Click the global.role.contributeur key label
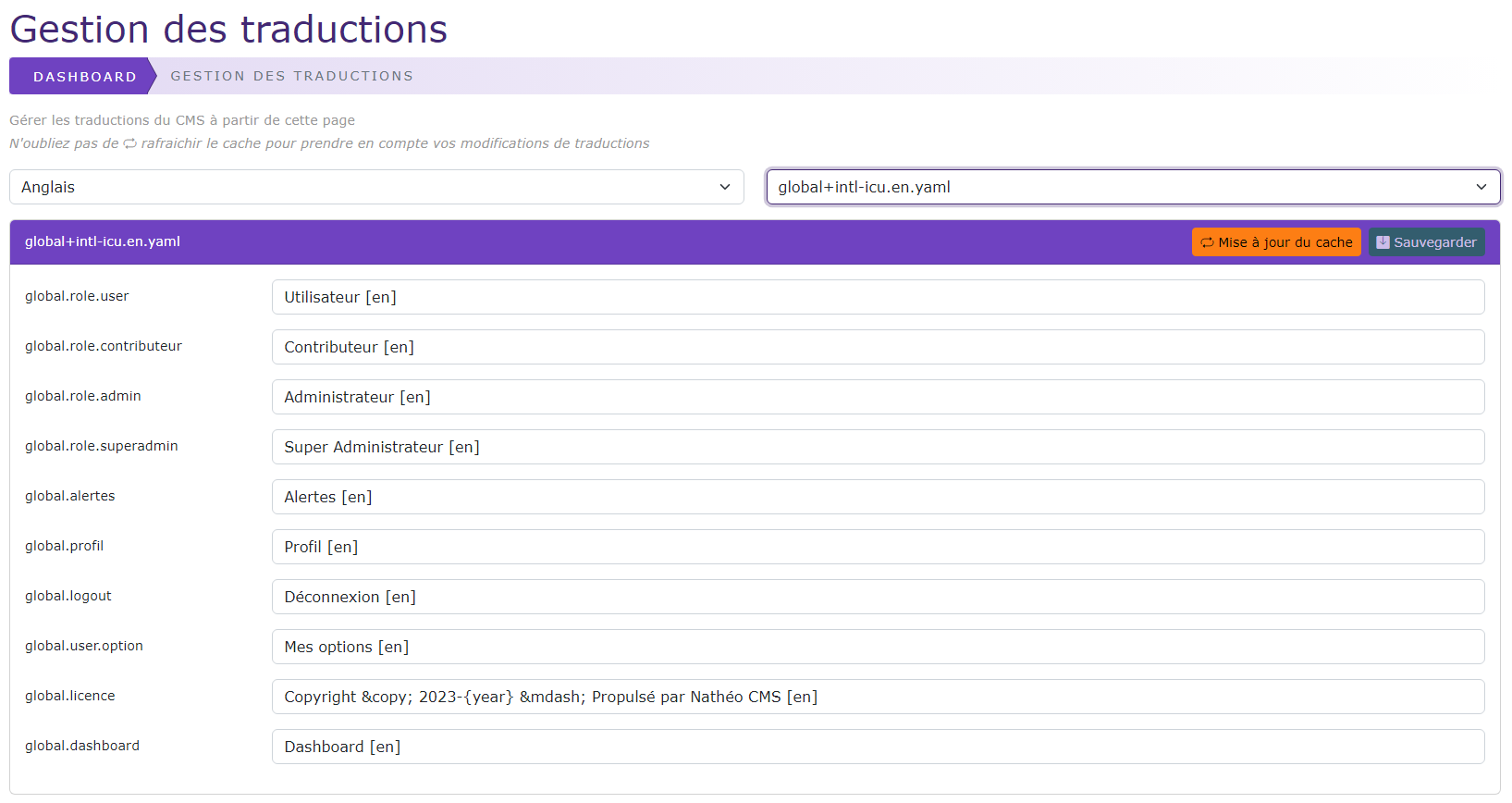The image size is (1512, 803). pos(104,346)
